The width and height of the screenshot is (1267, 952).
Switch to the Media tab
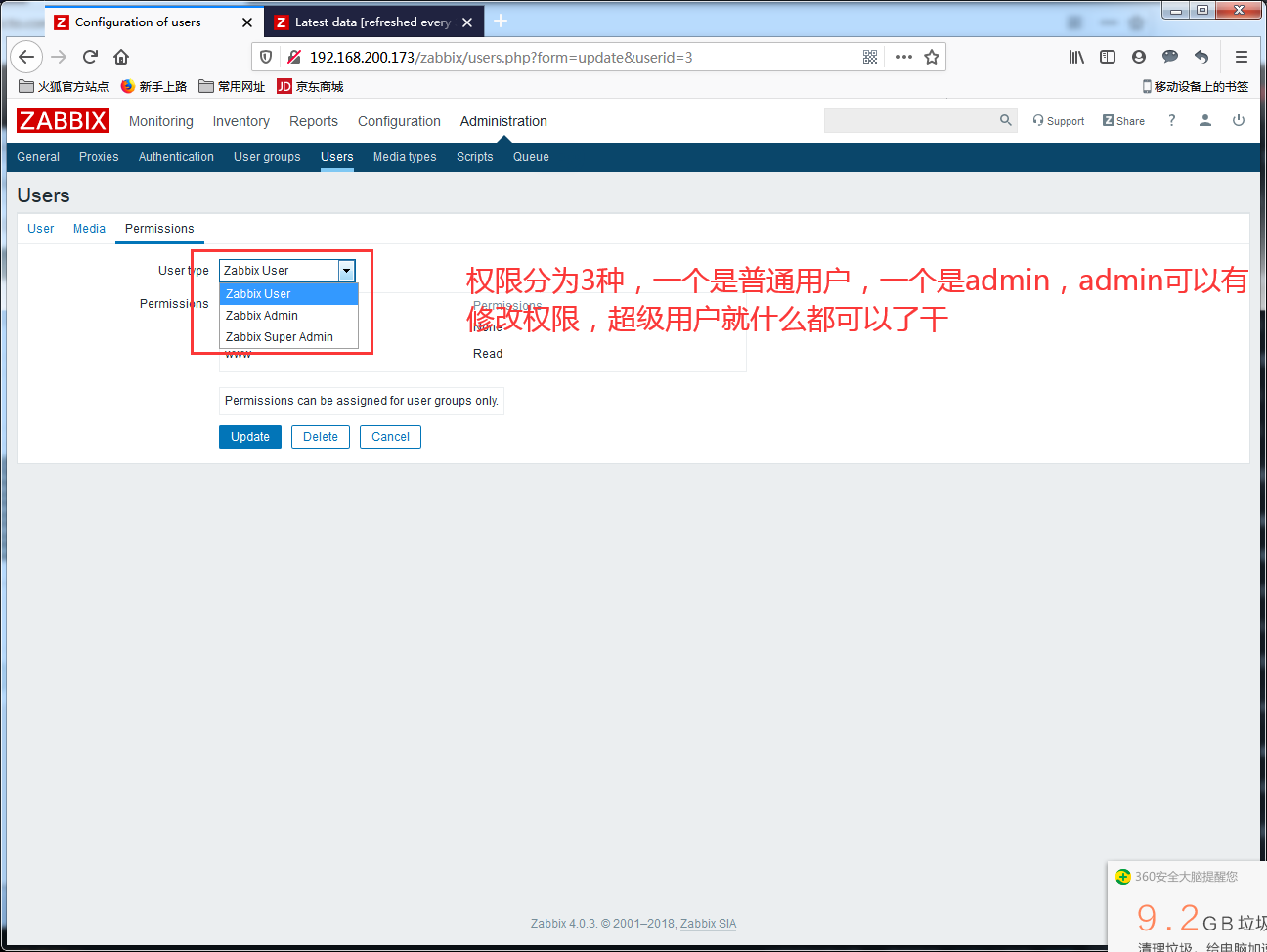pos(89,229)
